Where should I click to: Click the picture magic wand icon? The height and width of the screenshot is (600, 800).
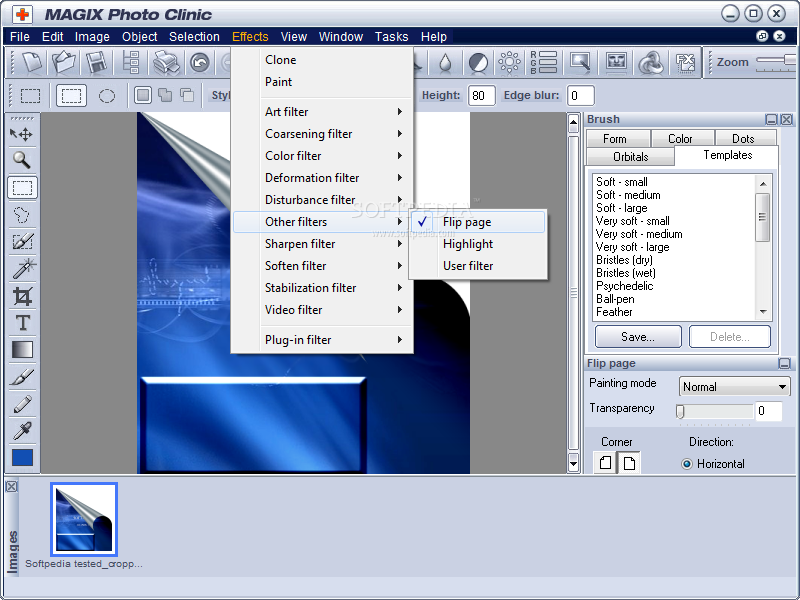(580, 63)
